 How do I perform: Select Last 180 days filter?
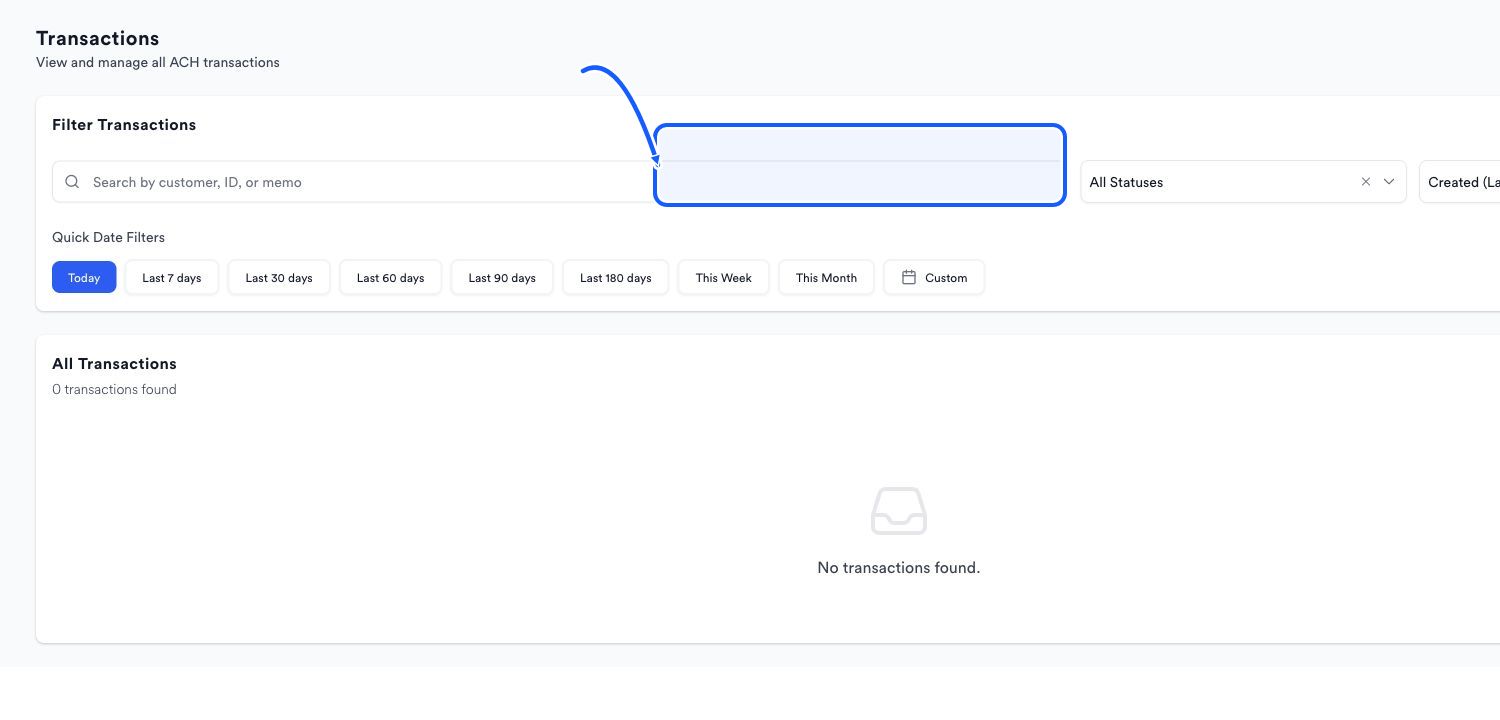(616, 278)
